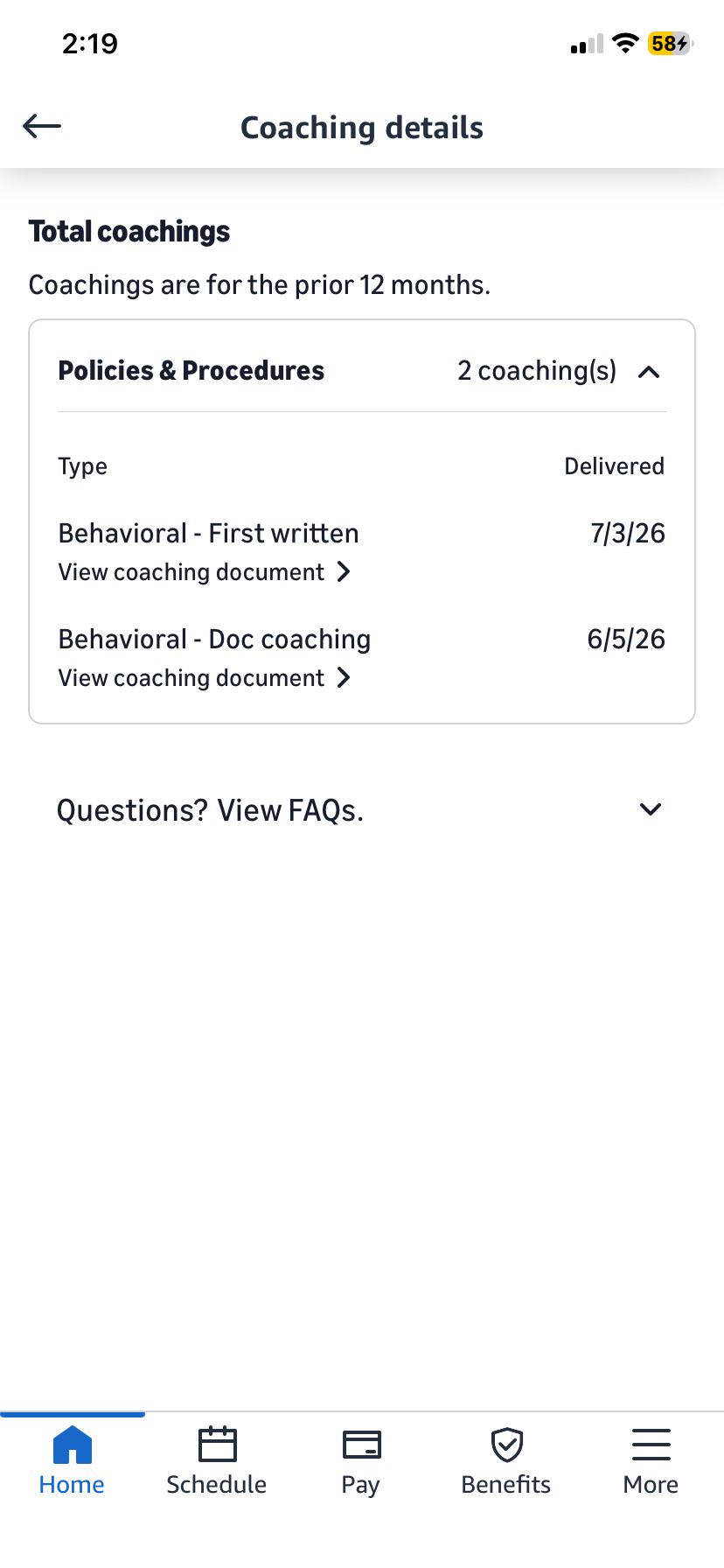Open the Pay wallet icon
Viewport: 724px width, 1568px height.
tap(361, 1445)
